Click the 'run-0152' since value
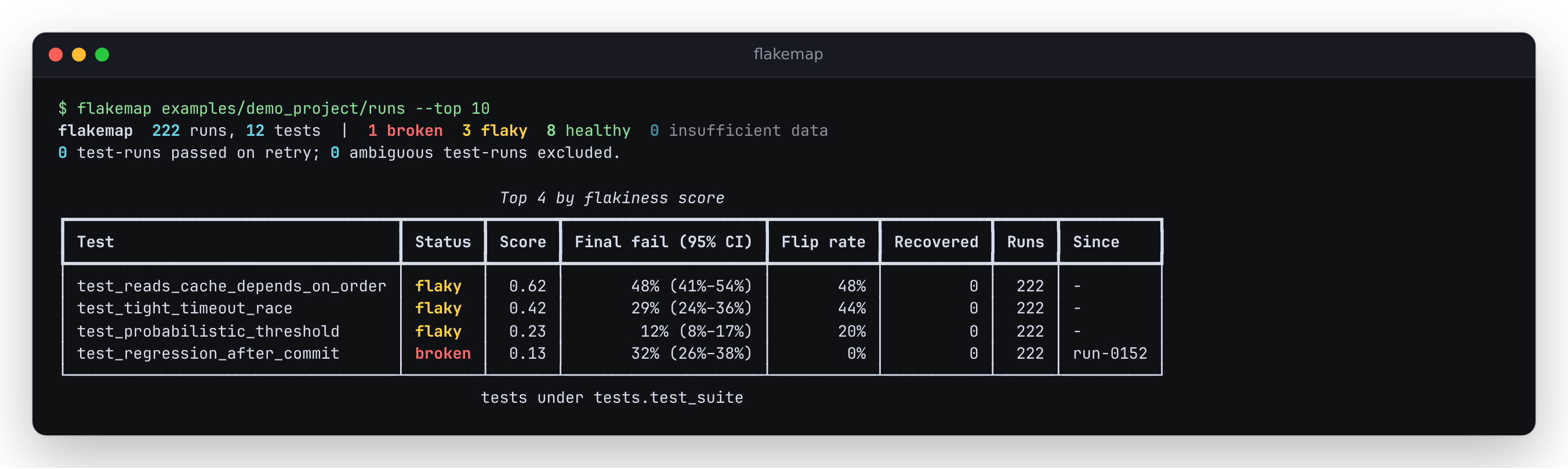Screen dimensions: 1568x469 click(1110, 354)
